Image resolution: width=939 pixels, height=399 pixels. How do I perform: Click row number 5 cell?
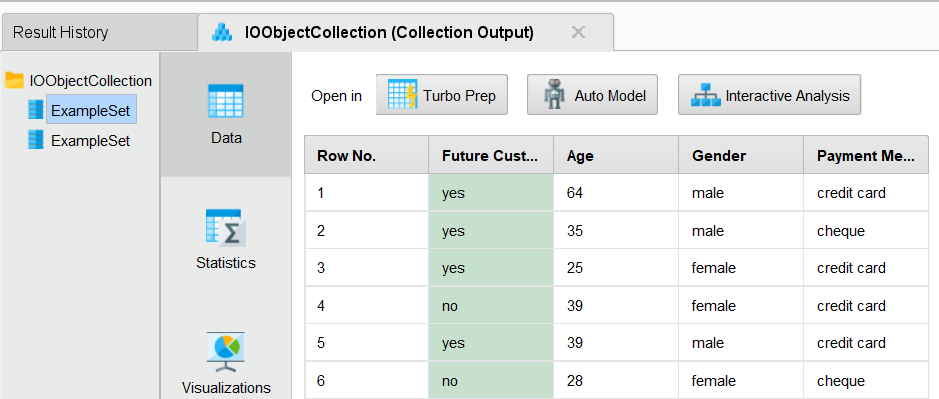click(366, 343)
